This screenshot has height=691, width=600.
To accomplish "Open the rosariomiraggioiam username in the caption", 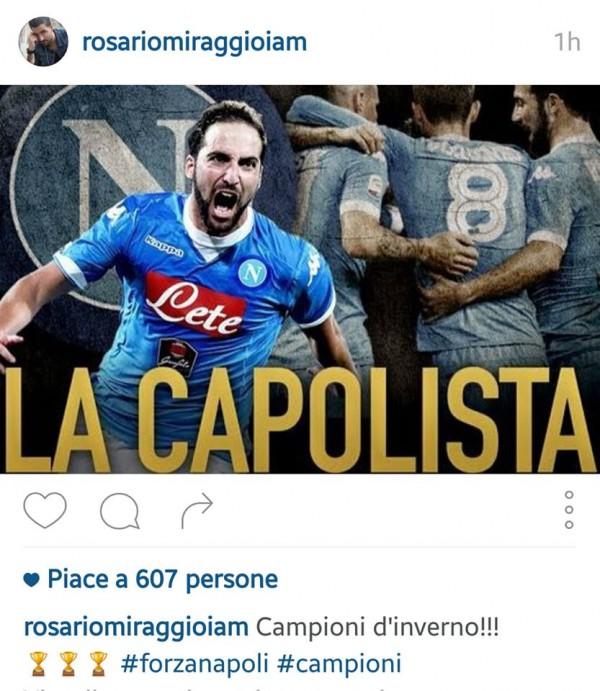I will point(136,627).
